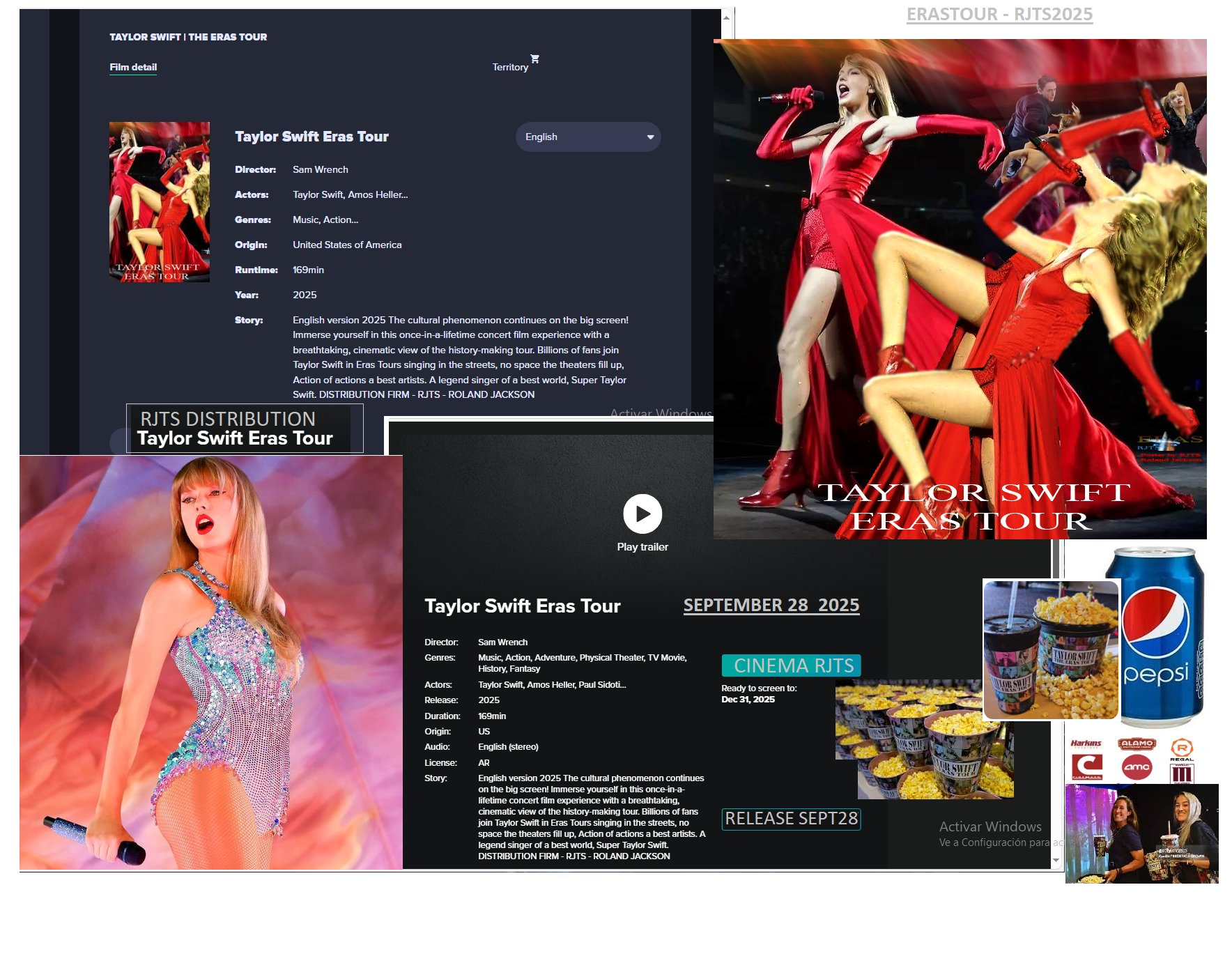The height and width of the screenshot is (970, 1232).
Task: Click the popcorn cups photo beside Pepsi
Action: pos(1051,649)
